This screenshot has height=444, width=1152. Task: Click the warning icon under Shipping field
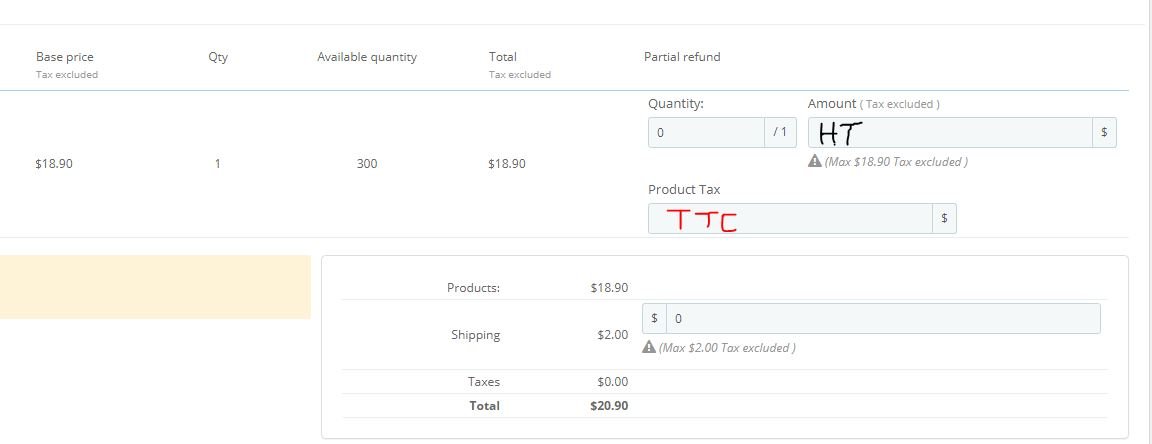coord(648,347)
